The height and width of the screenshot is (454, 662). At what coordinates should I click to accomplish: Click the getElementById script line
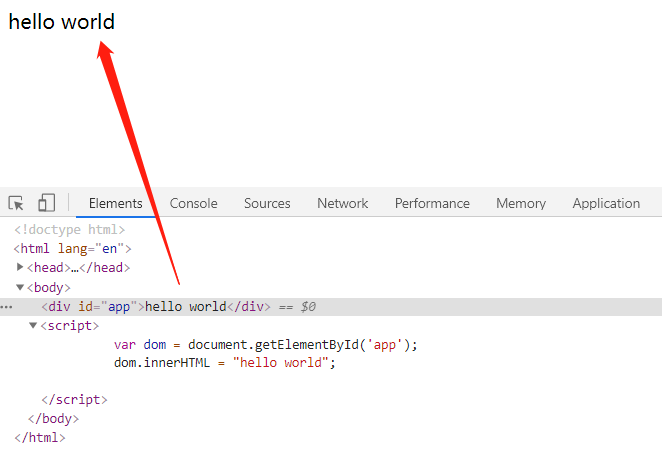pos(266,345)
